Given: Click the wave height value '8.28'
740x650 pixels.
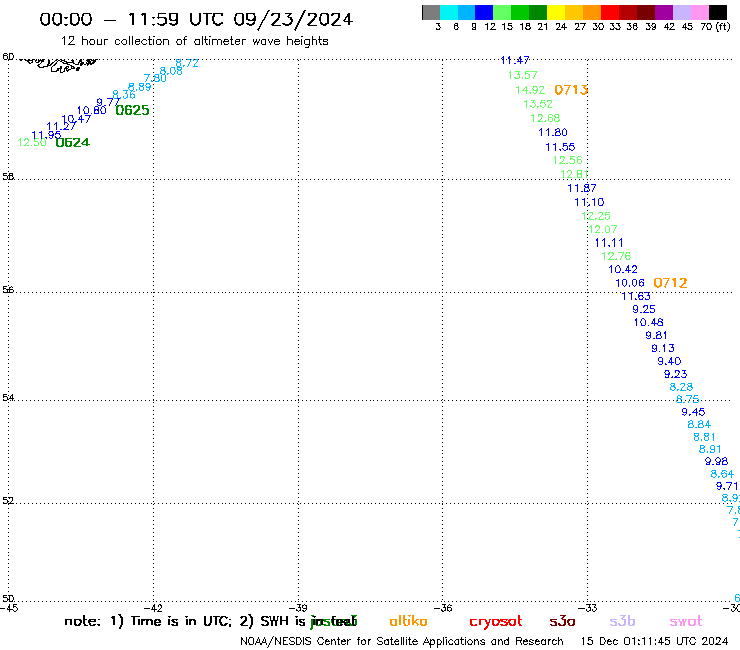Looking at the screenshot, I should coord(681,387).
